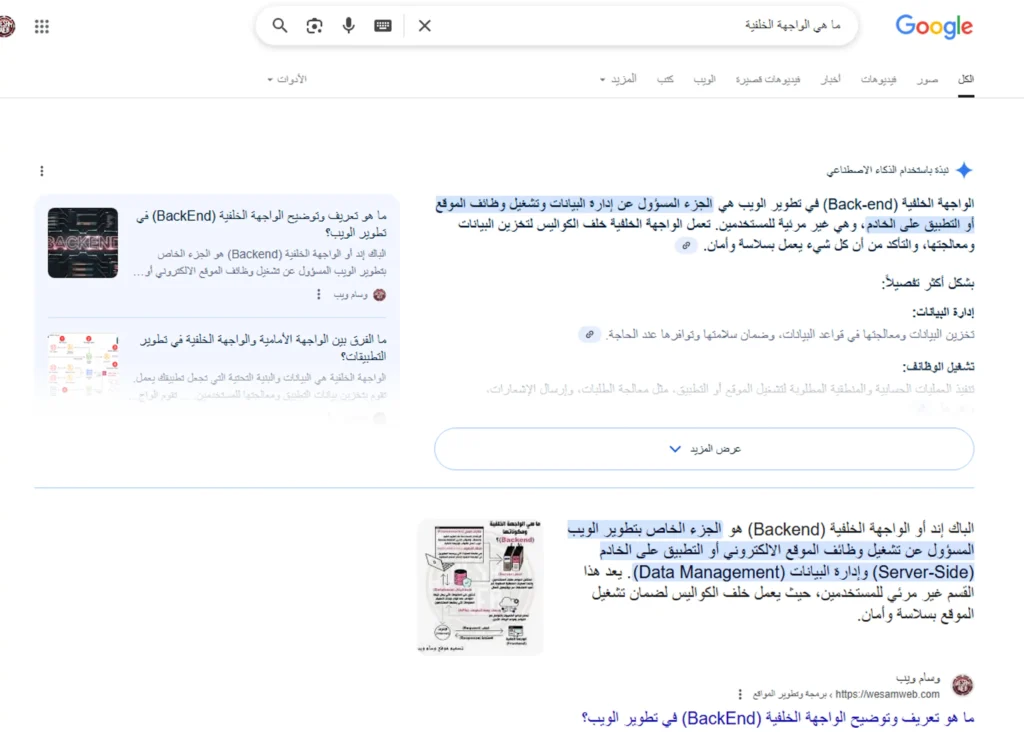1024x732 pixels.
Task: Click the تشغيل الوظائف heading text
Action: (x=938, y=366)
